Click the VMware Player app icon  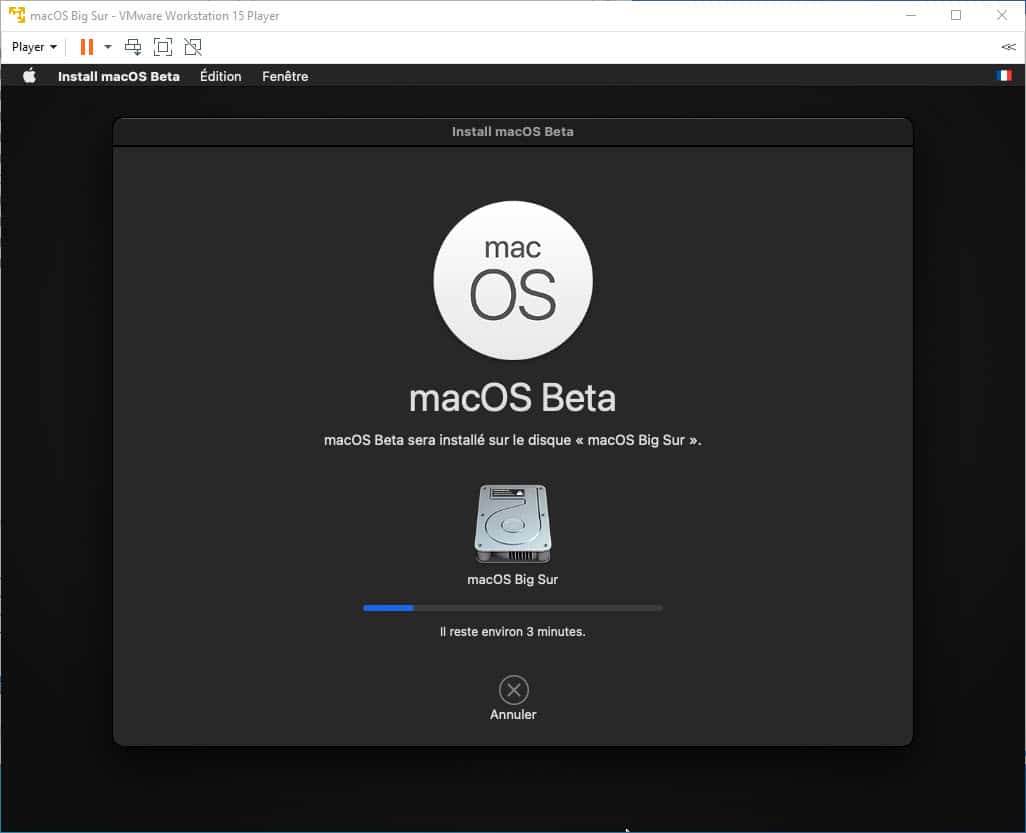(16, 15)
